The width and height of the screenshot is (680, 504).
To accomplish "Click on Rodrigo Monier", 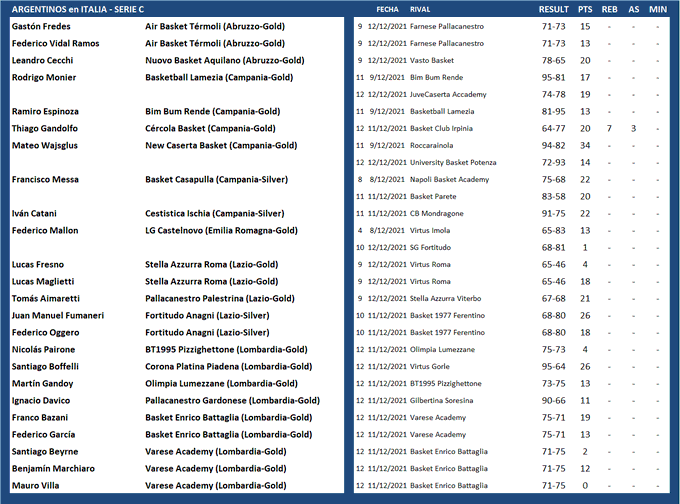I will click(x=44, y=77).
